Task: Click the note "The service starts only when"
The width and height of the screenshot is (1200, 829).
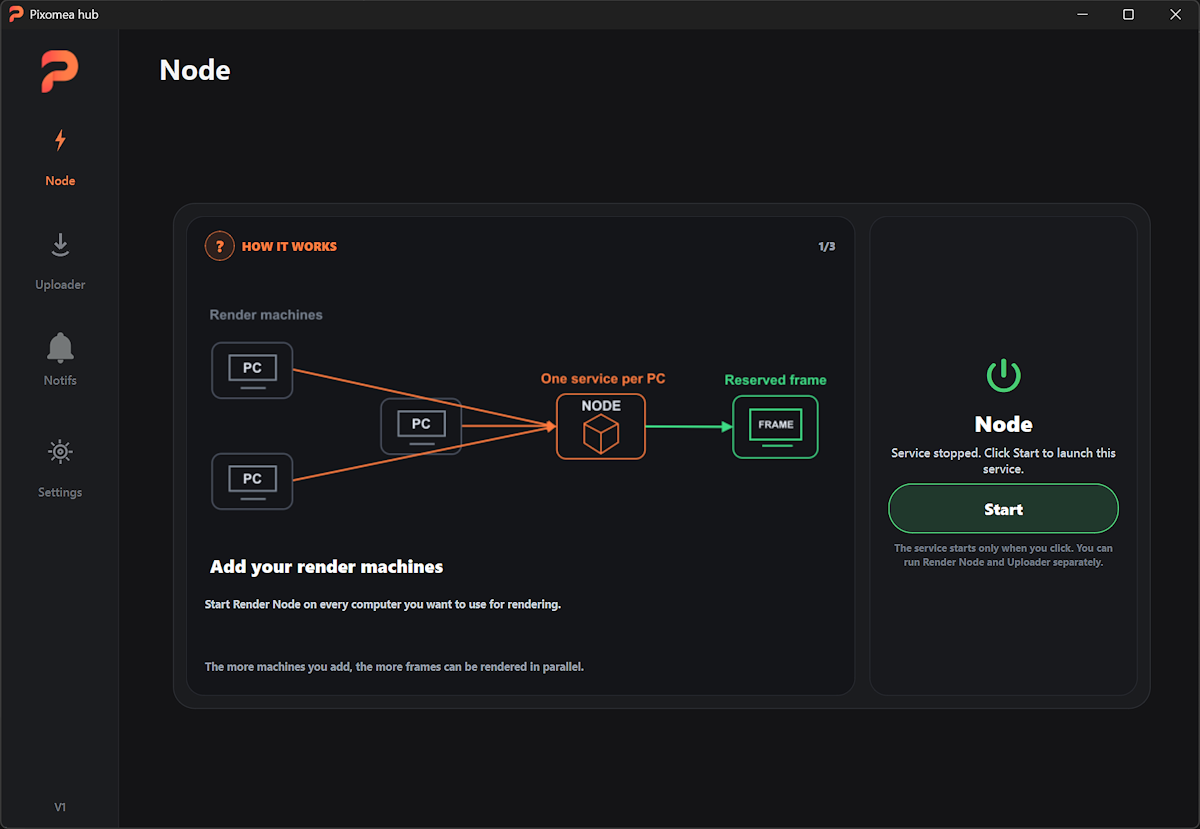Action: [x=1003, y=555]
